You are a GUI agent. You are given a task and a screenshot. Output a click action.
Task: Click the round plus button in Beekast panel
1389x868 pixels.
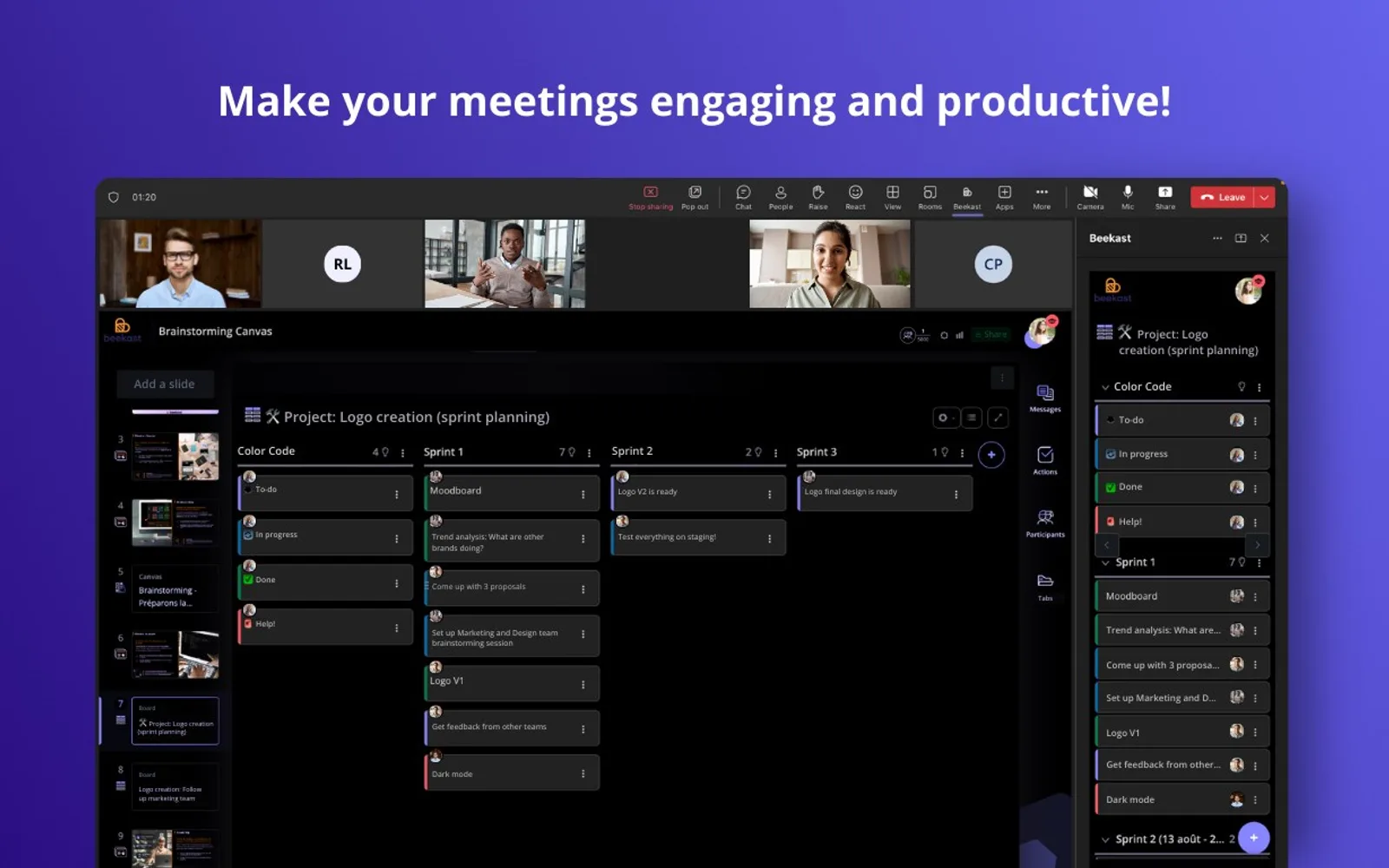pyautogui.click(x=1254, y=838)
